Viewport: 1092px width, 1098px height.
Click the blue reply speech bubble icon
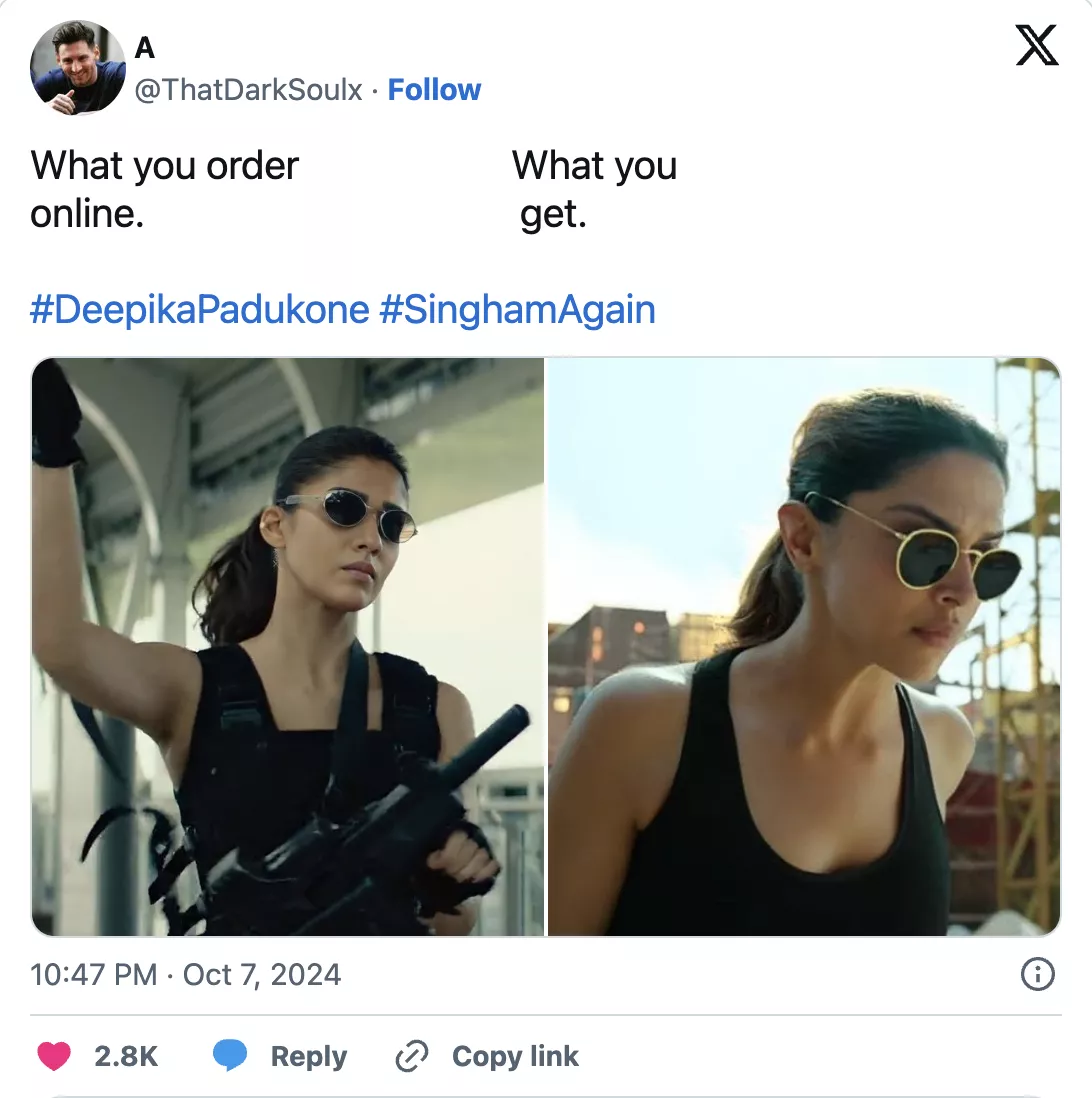pos(230,1056)
